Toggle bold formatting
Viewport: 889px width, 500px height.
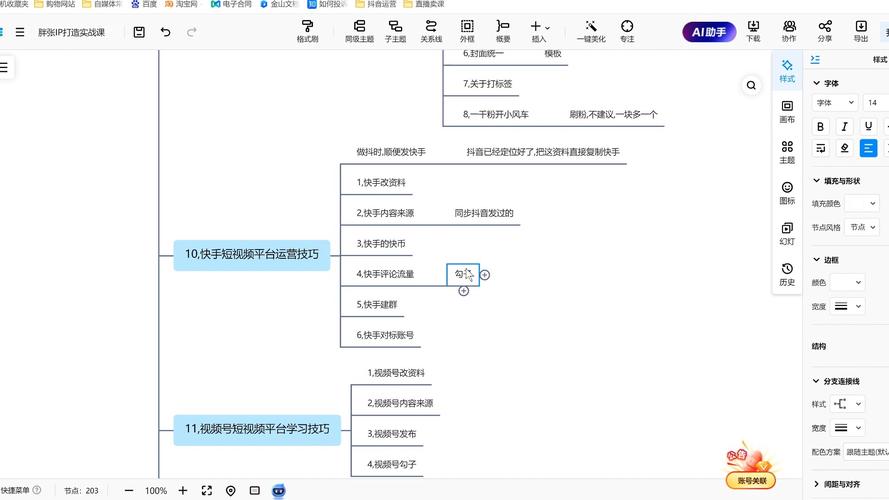coord(820,126)
